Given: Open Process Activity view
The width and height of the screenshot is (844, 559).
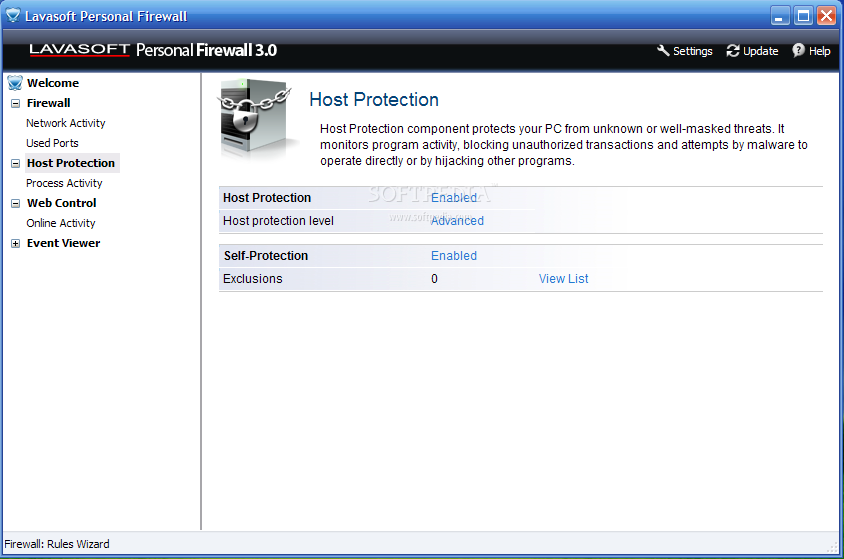Looking at the screenshot, I should (x=64, y=183).
